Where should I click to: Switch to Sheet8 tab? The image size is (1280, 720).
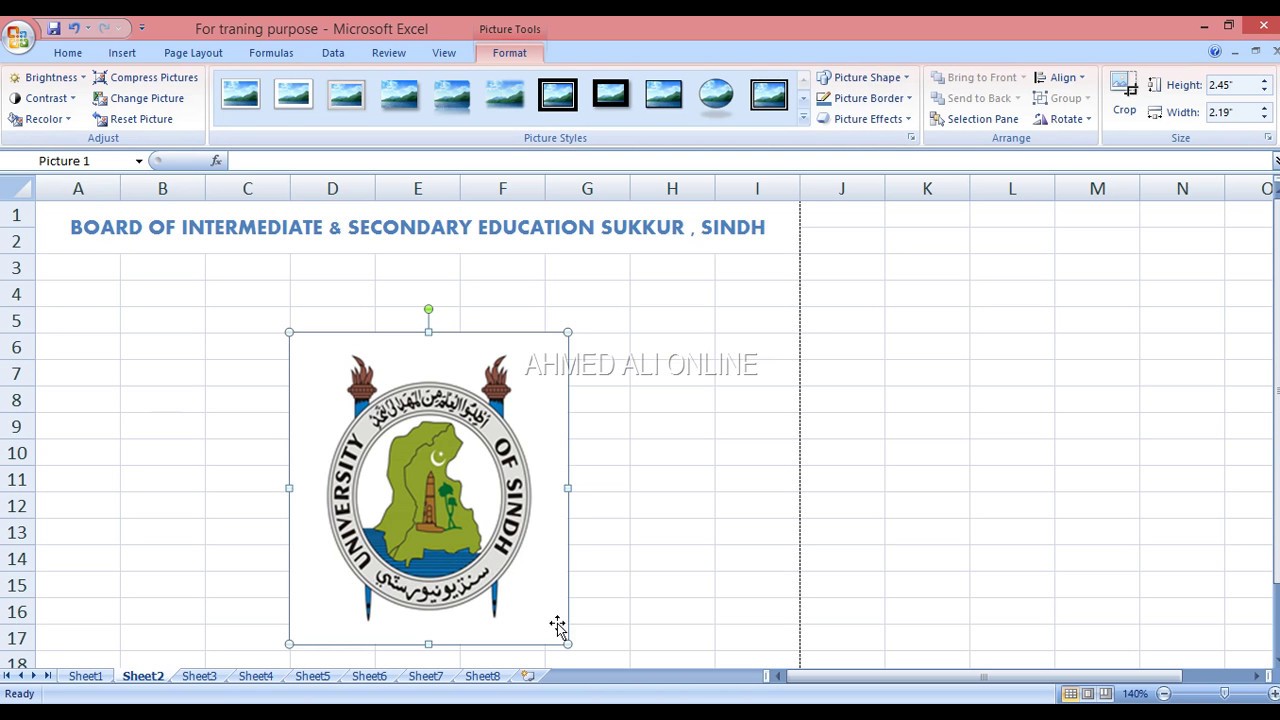(482, 677)
